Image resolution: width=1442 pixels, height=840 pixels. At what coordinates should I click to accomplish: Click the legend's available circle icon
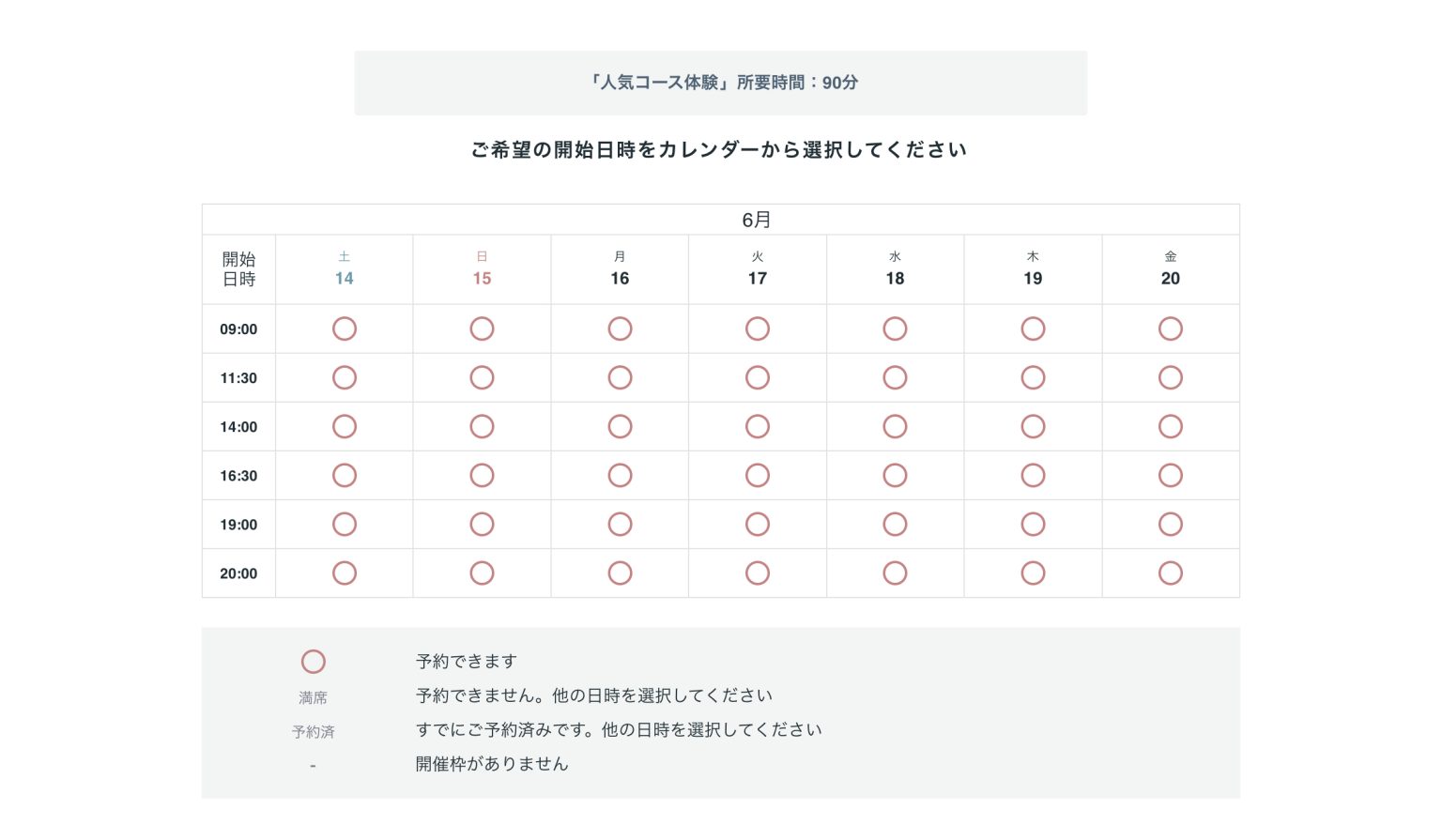click(x=314, y=662)
